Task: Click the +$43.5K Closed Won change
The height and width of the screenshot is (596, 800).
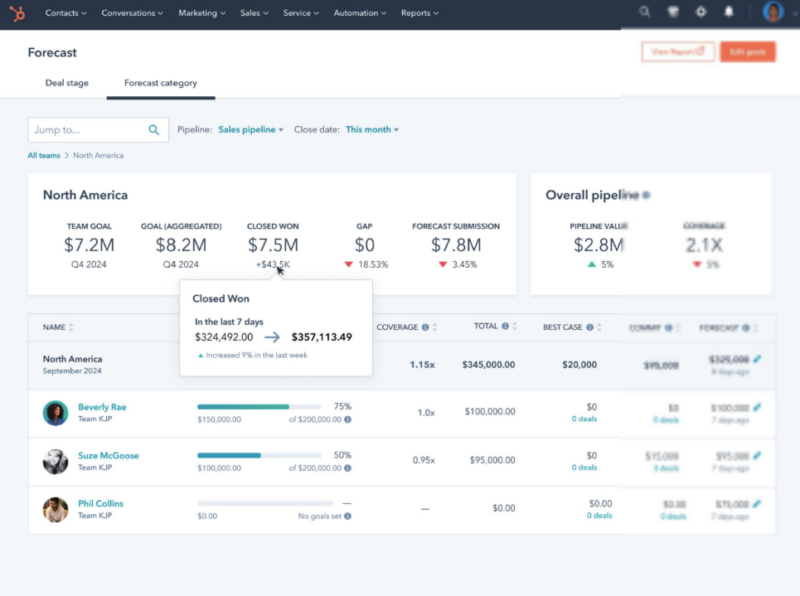Action: [273, 264]
